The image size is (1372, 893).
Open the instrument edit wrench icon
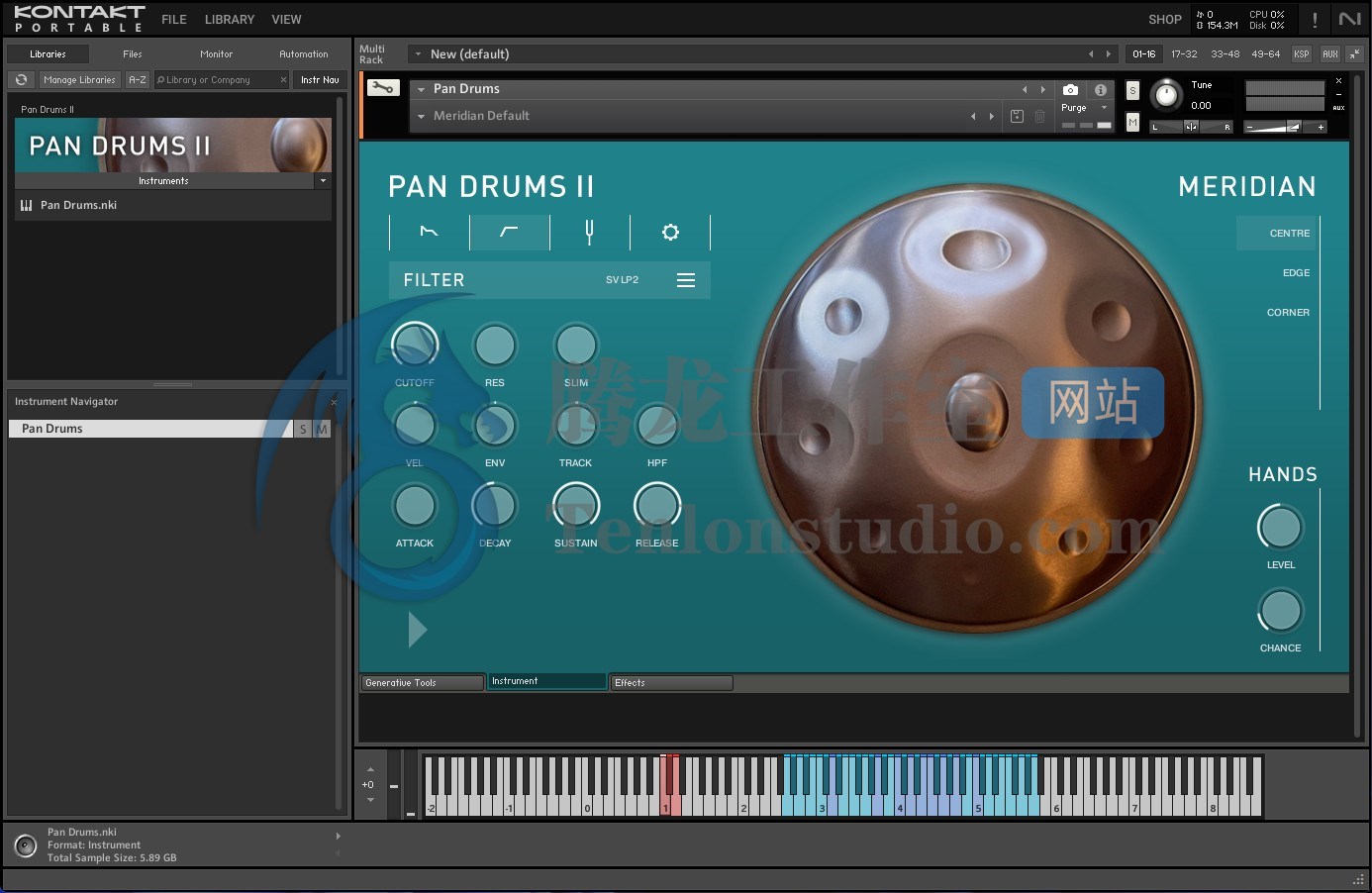382,88
